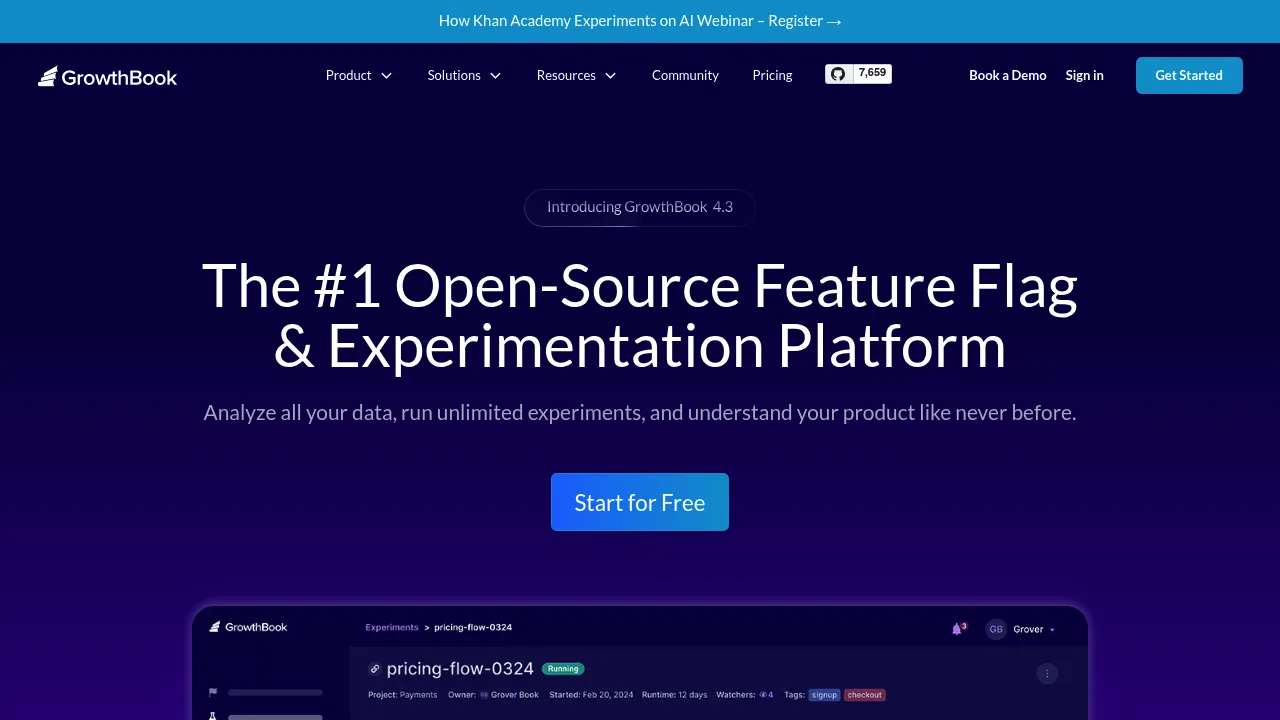Click the 'Runtime: 12 days' text
The width and height of the screenshot is (1280, 720).
[x=674, y=695]
